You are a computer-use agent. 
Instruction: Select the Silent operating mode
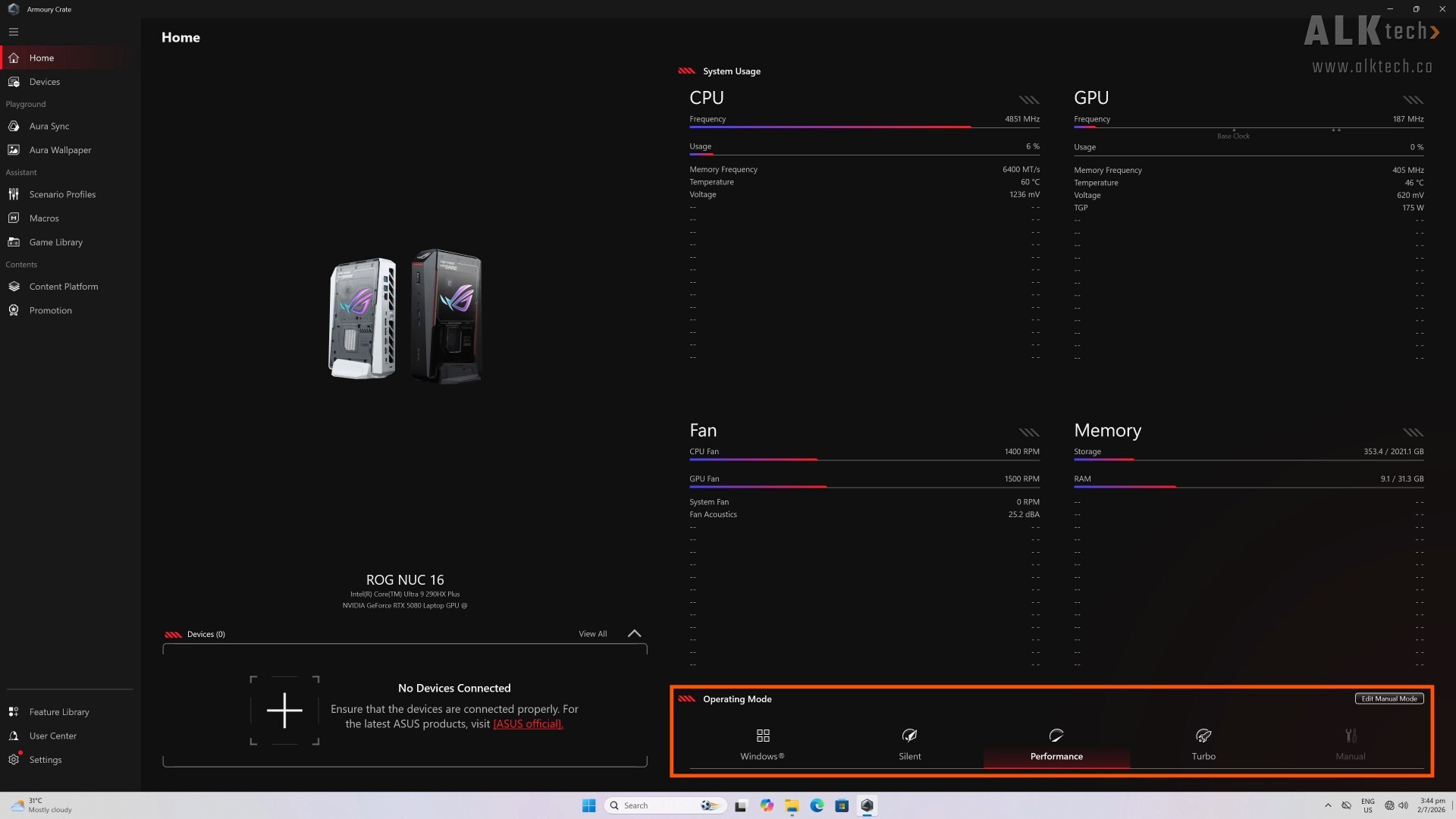pyautogui.click(x=910, y=744)
